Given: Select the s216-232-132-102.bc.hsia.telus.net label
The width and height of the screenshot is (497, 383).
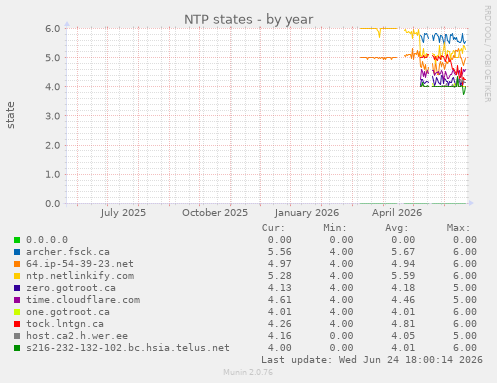Looking at the screenshot, I should [128, 348].
